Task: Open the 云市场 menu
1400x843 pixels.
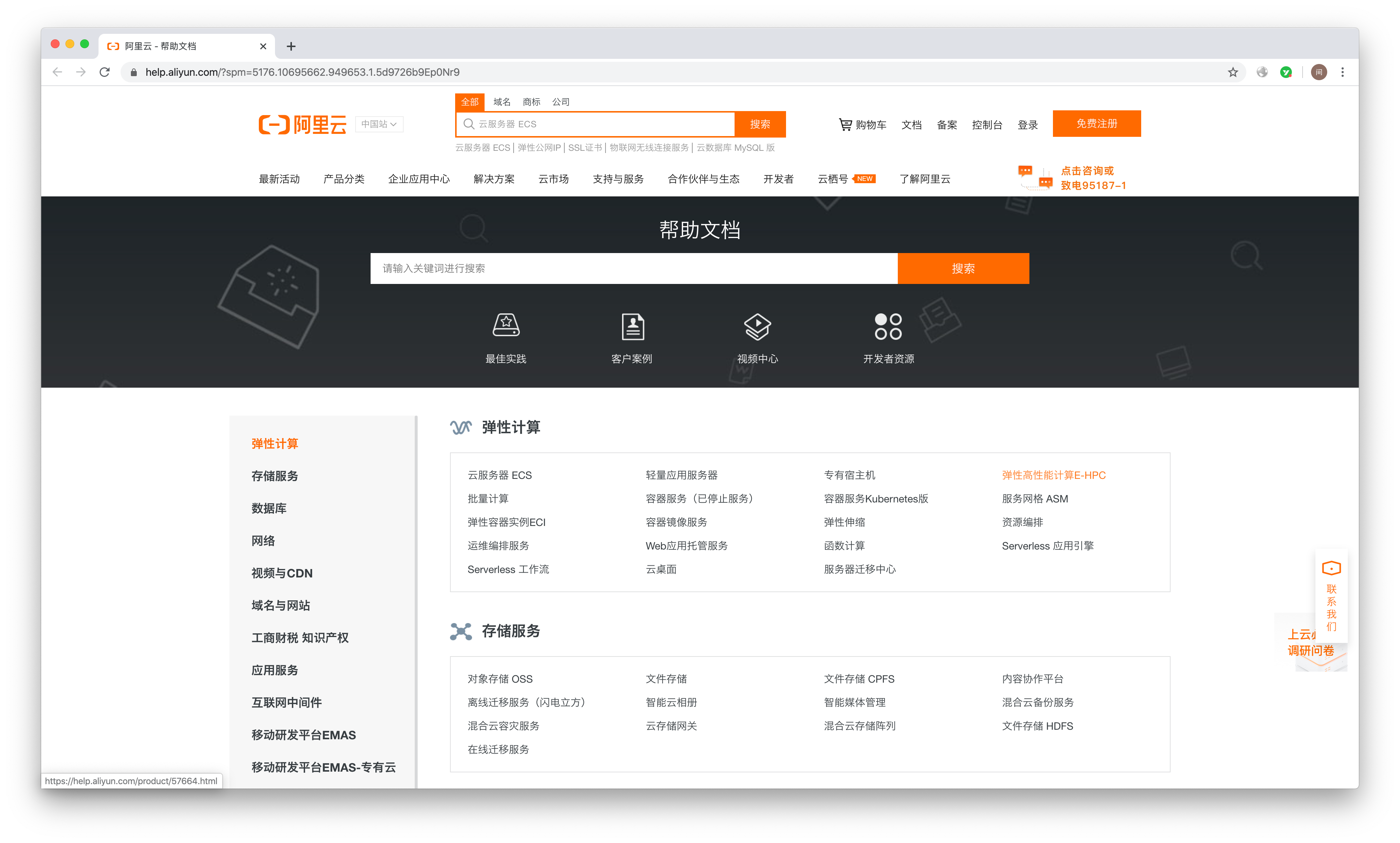Action: (x=554, y=179)
